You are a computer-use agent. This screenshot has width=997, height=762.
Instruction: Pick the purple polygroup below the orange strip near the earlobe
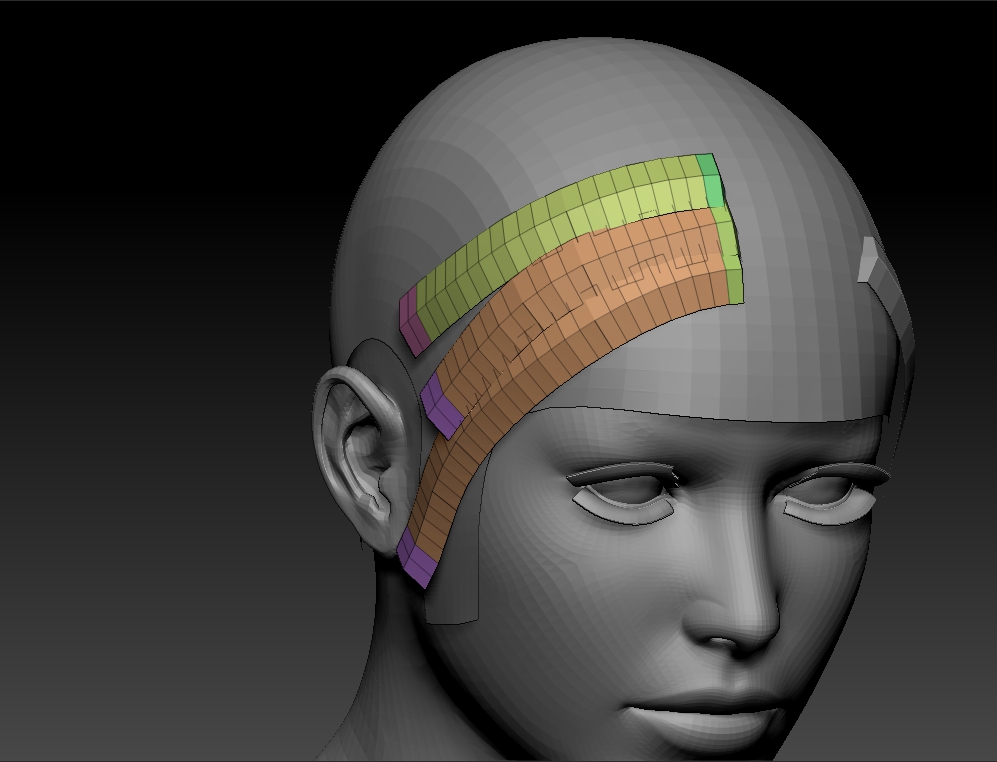point(416,560)
